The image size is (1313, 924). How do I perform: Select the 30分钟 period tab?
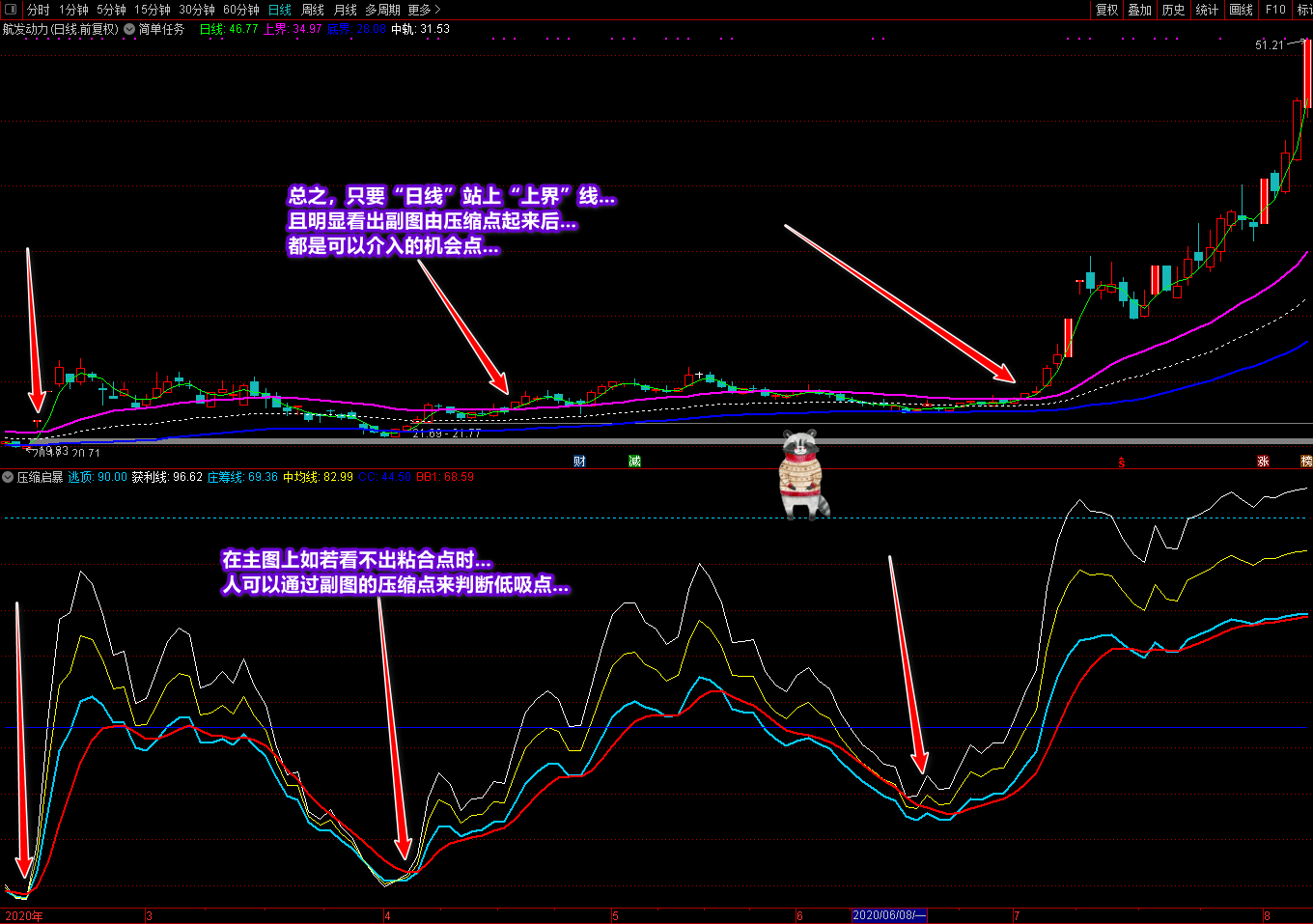(197, 10)
